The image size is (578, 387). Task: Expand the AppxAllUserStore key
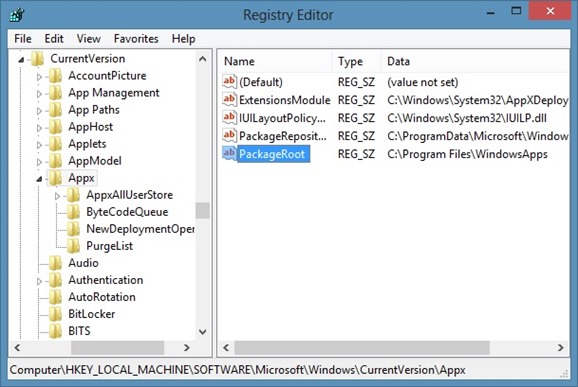pyautogui.click(x=57, y=196)
